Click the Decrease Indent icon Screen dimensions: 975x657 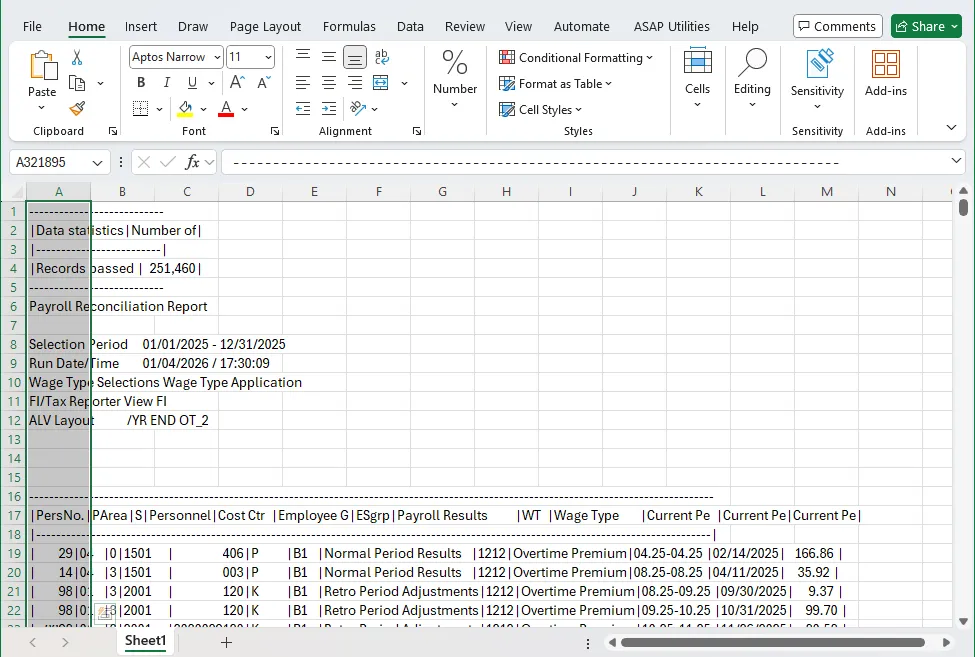point(303,108)
